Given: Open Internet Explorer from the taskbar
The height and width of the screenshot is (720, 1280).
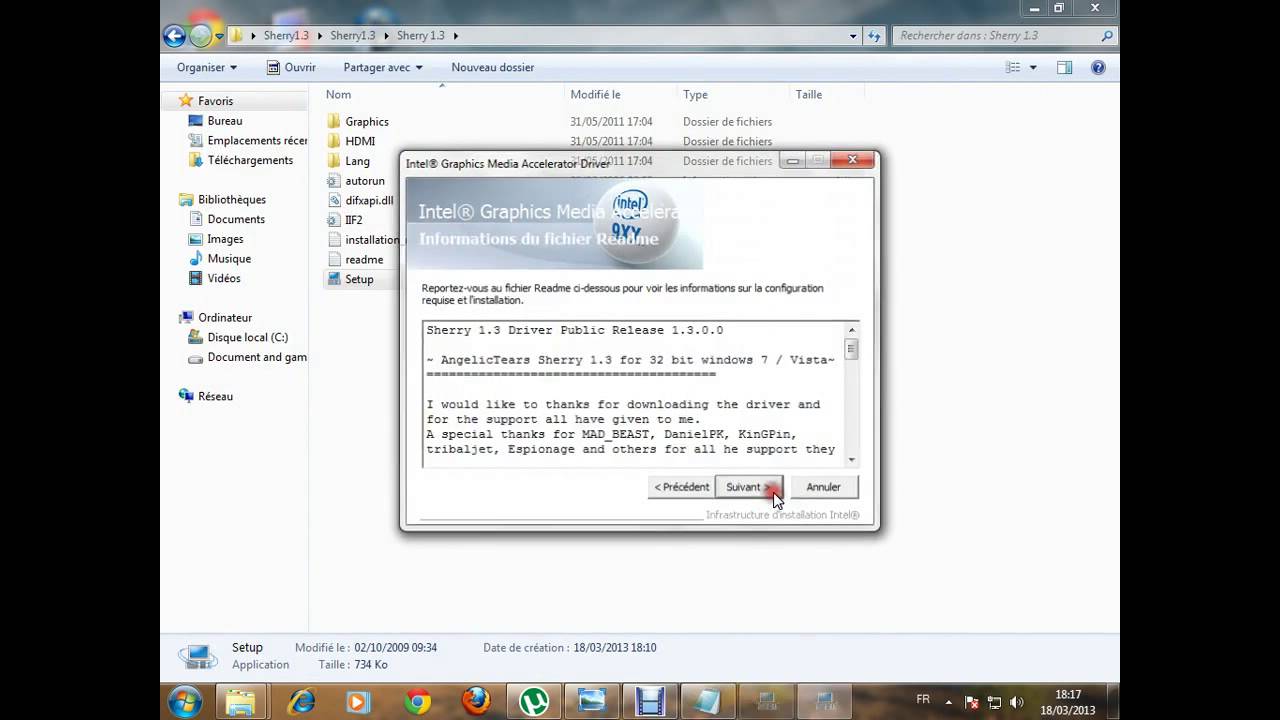Looking at the screenshot, I should (x=300, y=701).
